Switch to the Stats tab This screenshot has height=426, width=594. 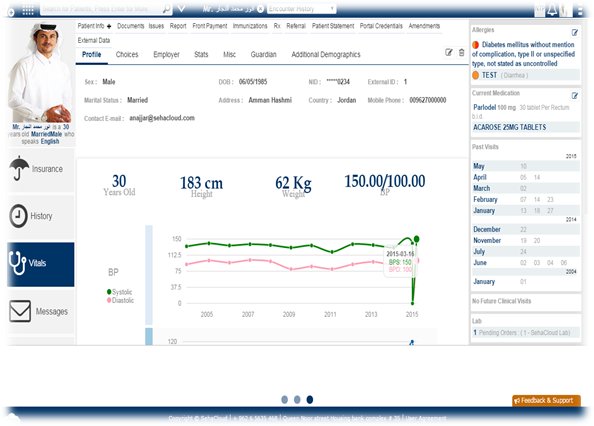coord(201,55)
